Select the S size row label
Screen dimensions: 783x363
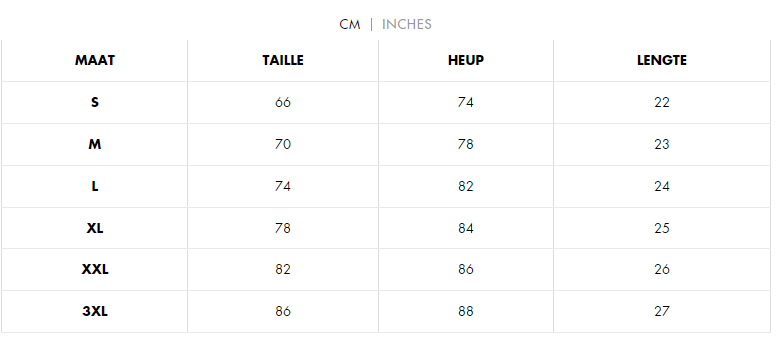coord(95,102)
